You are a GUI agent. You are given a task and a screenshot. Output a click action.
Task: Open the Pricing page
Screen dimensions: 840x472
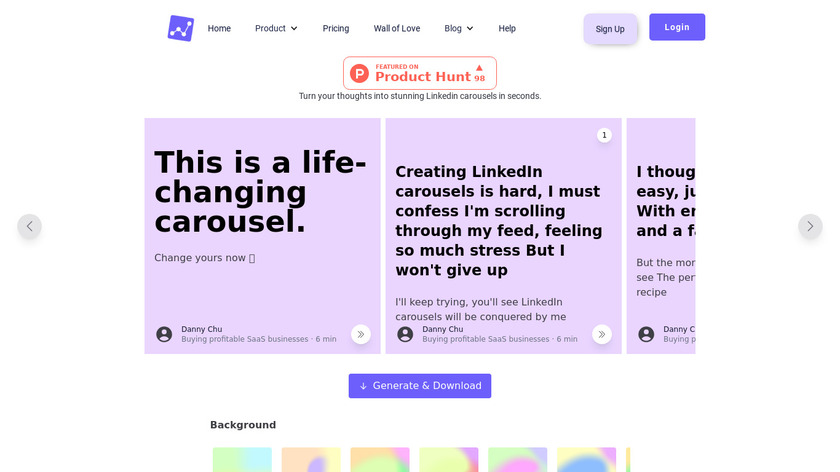pos(336,28)
